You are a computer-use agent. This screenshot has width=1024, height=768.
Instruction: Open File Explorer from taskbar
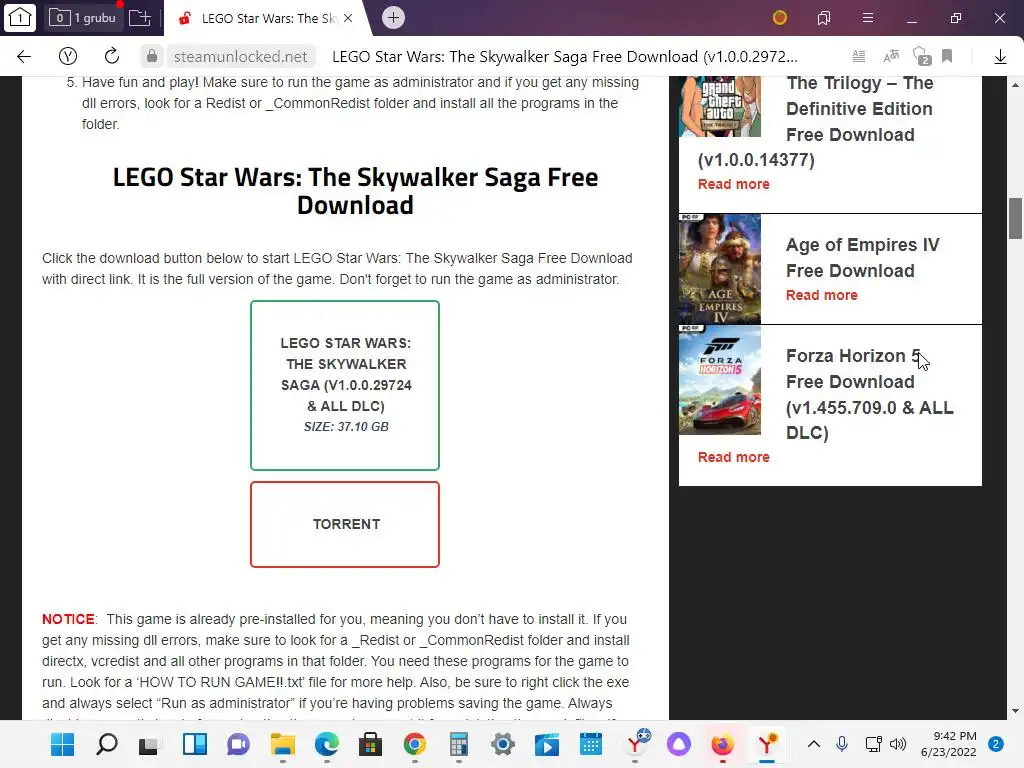coord(283,744)
